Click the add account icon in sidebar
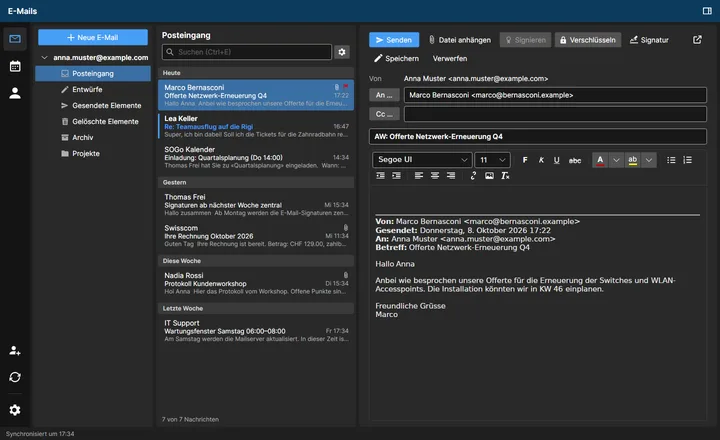Image resolution: width=720 pixels, height=440 pixels. [15, 350]
